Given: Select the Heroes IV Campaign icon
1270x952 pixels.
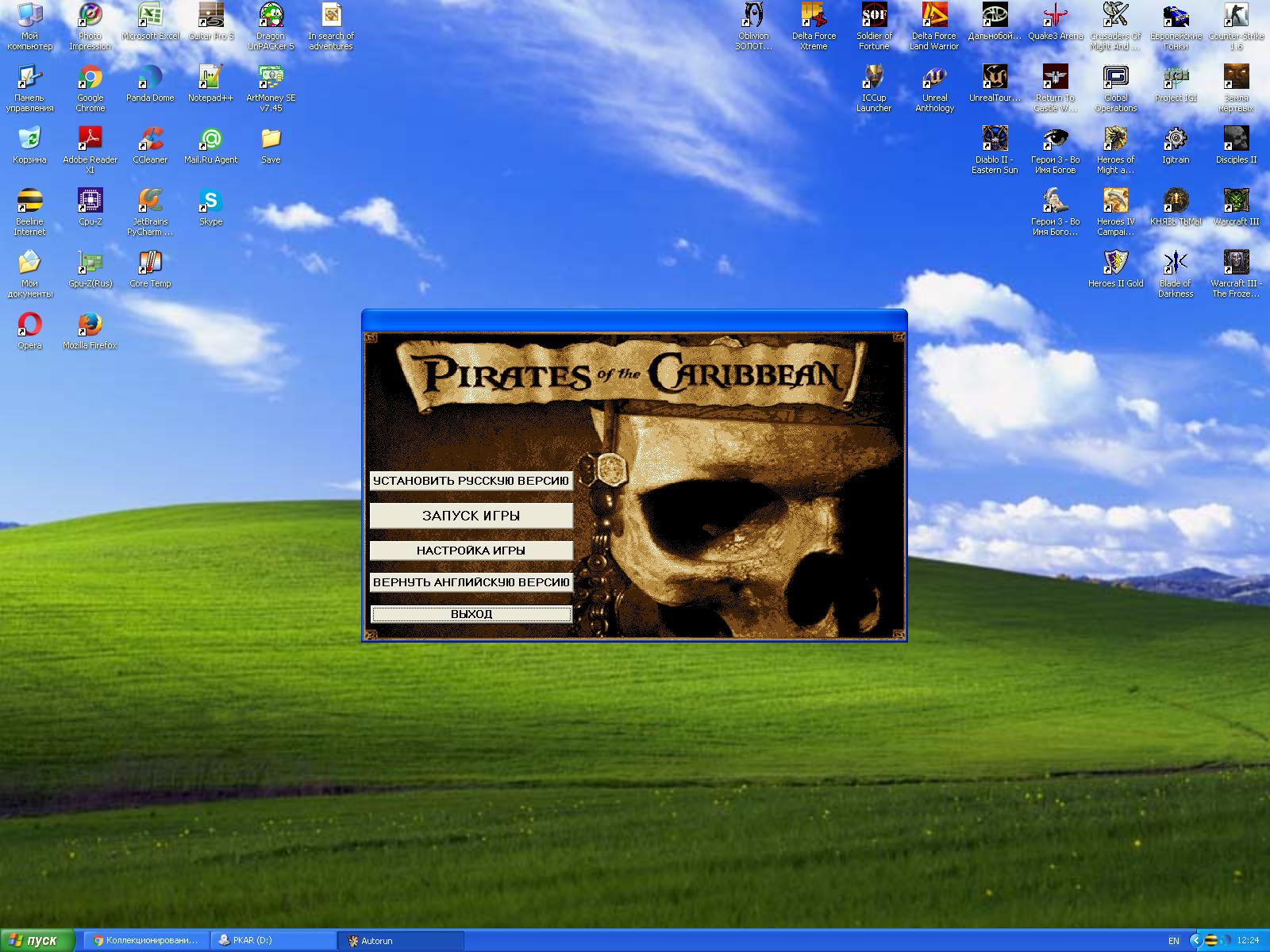Looking at the screenshot, I should tap(1115, 213).
